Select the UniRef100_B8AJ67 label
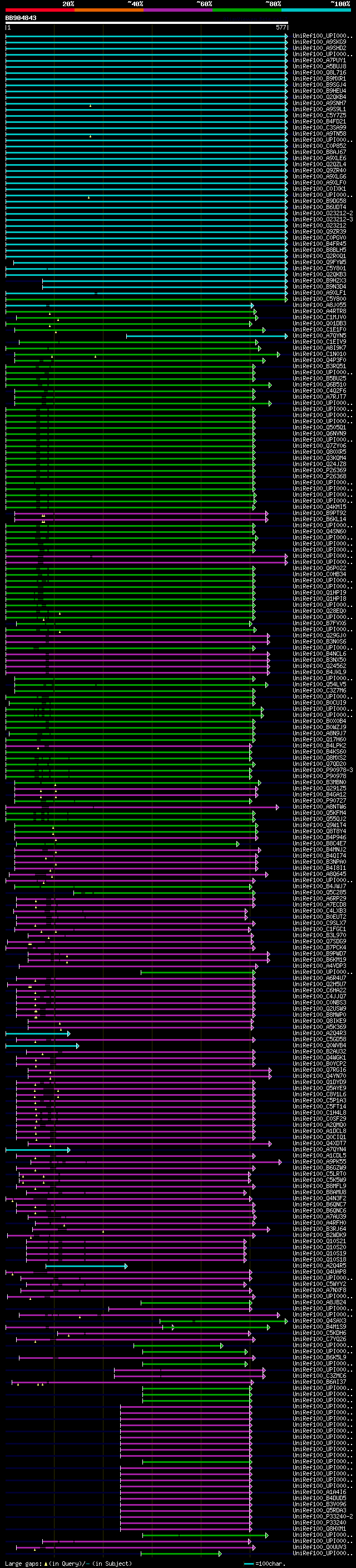This screenshot has width=356, height=1568. coord(319,152)
